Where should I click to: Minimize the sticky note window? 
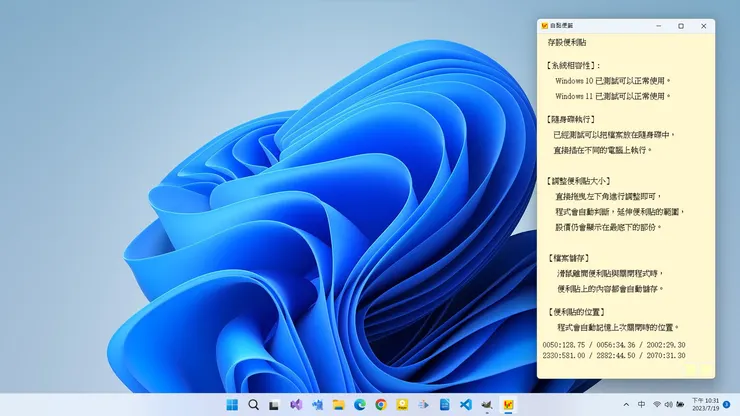click(x=658, y=26)
